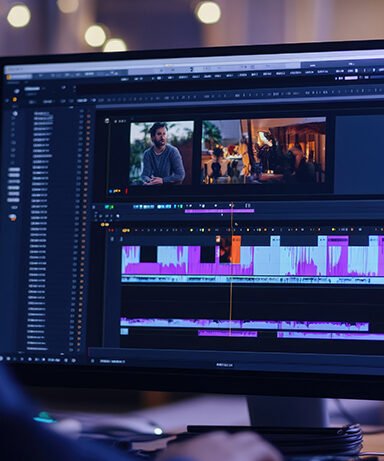Viewport: 384px width, 461px height.
Task: Click the orange circle icon in the title bar
Action: coord(8,77)
